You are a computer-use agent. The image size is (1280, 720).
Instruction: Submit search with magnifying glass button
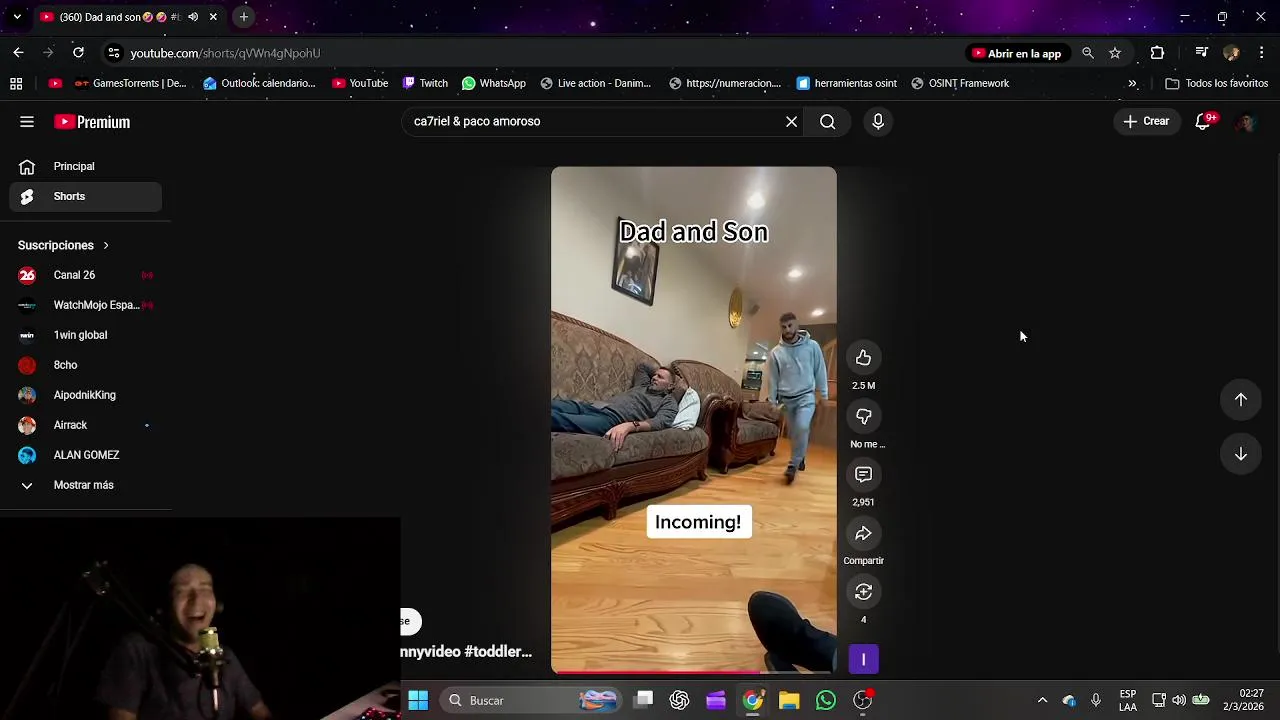tap(828, 122)
